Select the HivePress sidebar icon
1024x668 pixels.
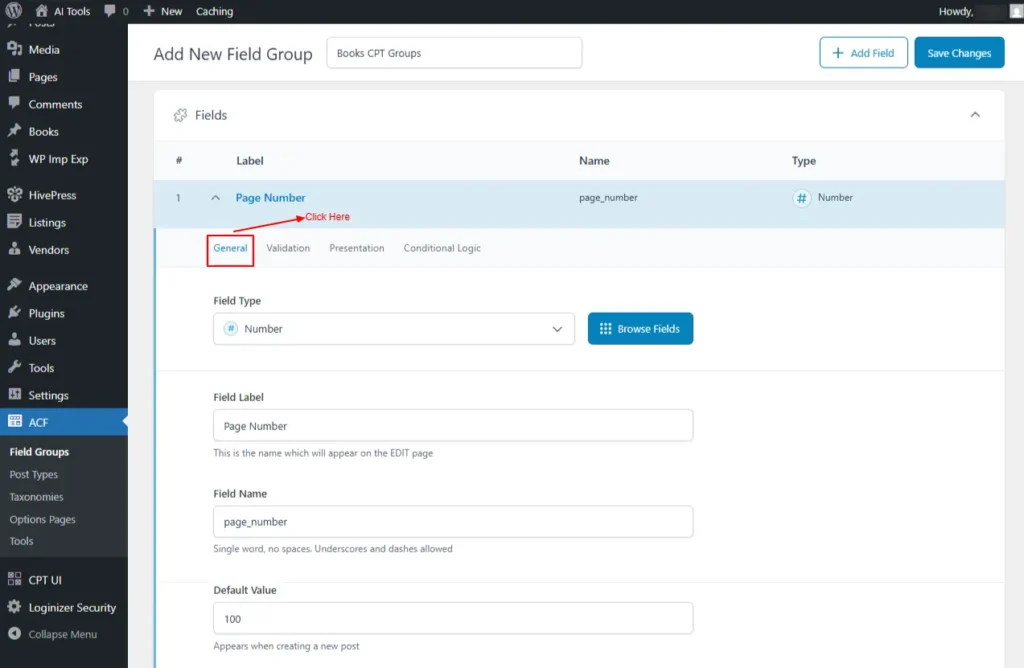coord(14,195)
